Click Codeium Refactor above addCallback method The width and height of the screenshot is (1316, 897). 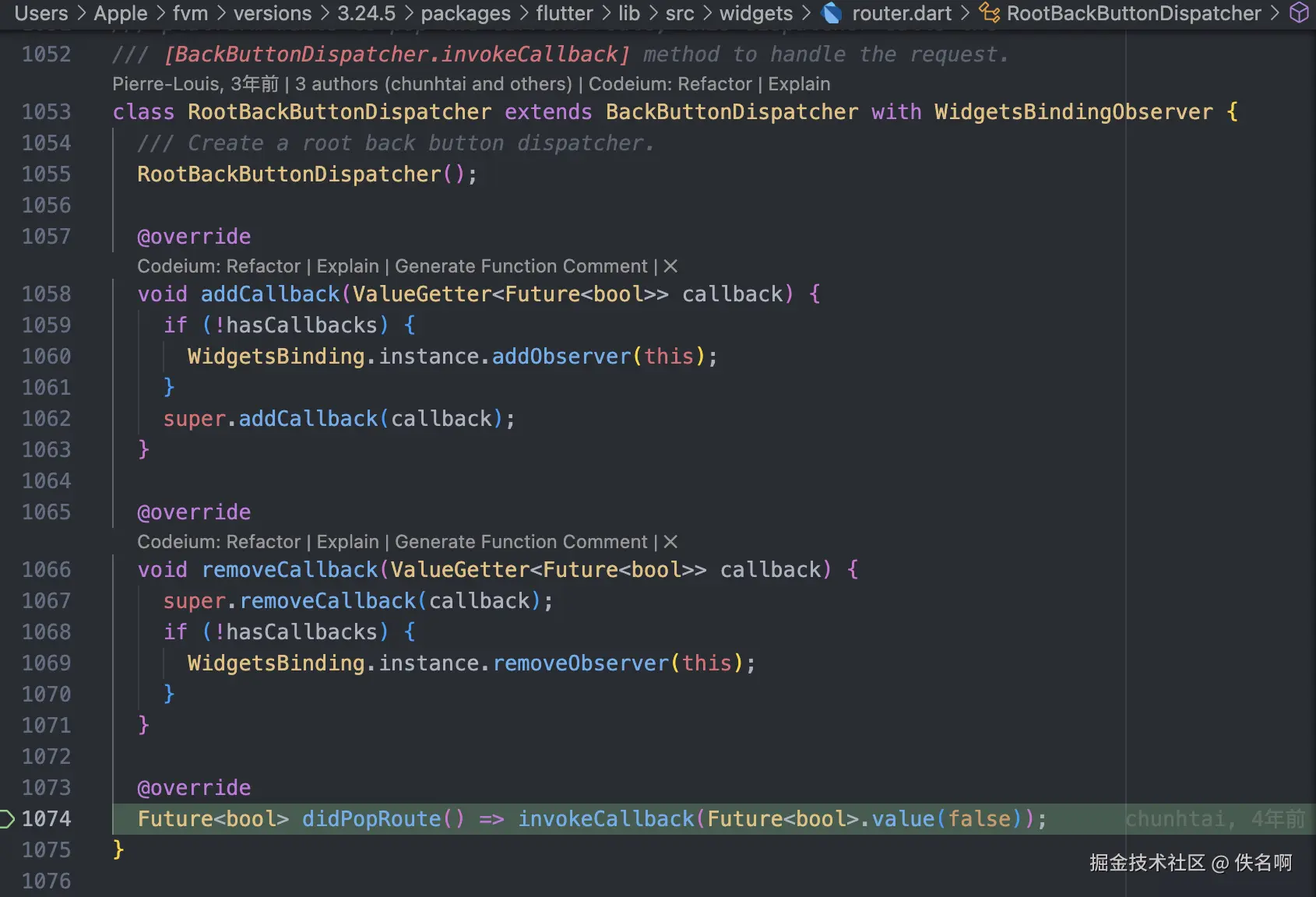219,266
